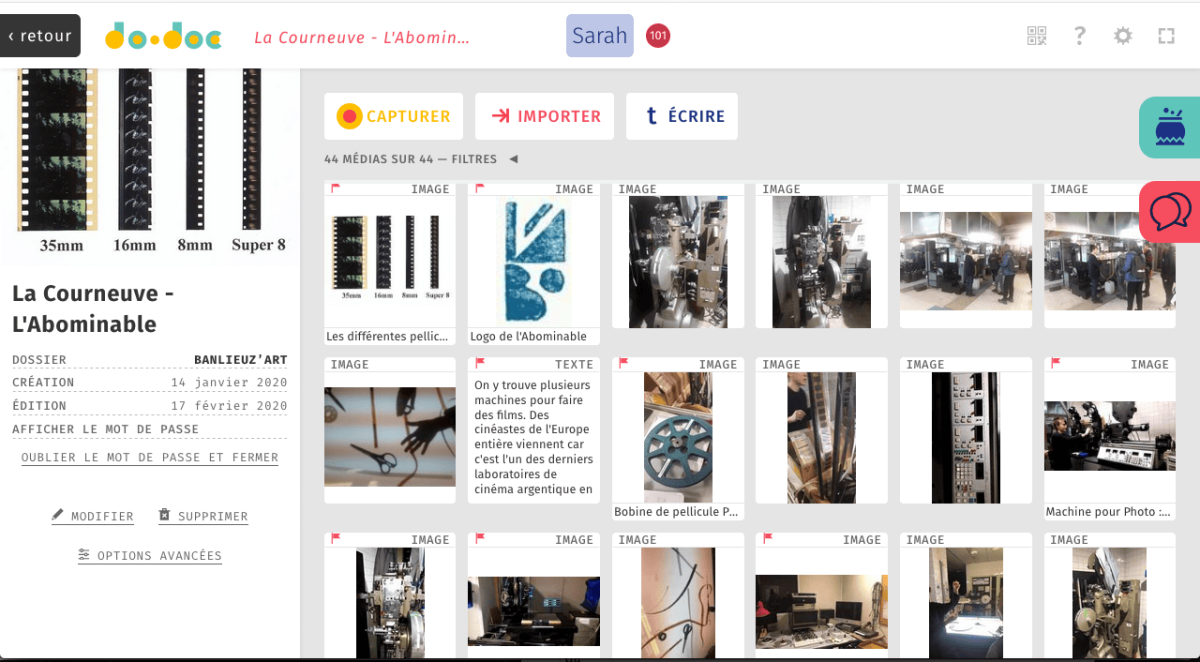Click AFFICHER LE MOT DE PASSE

tap(105, 429)
